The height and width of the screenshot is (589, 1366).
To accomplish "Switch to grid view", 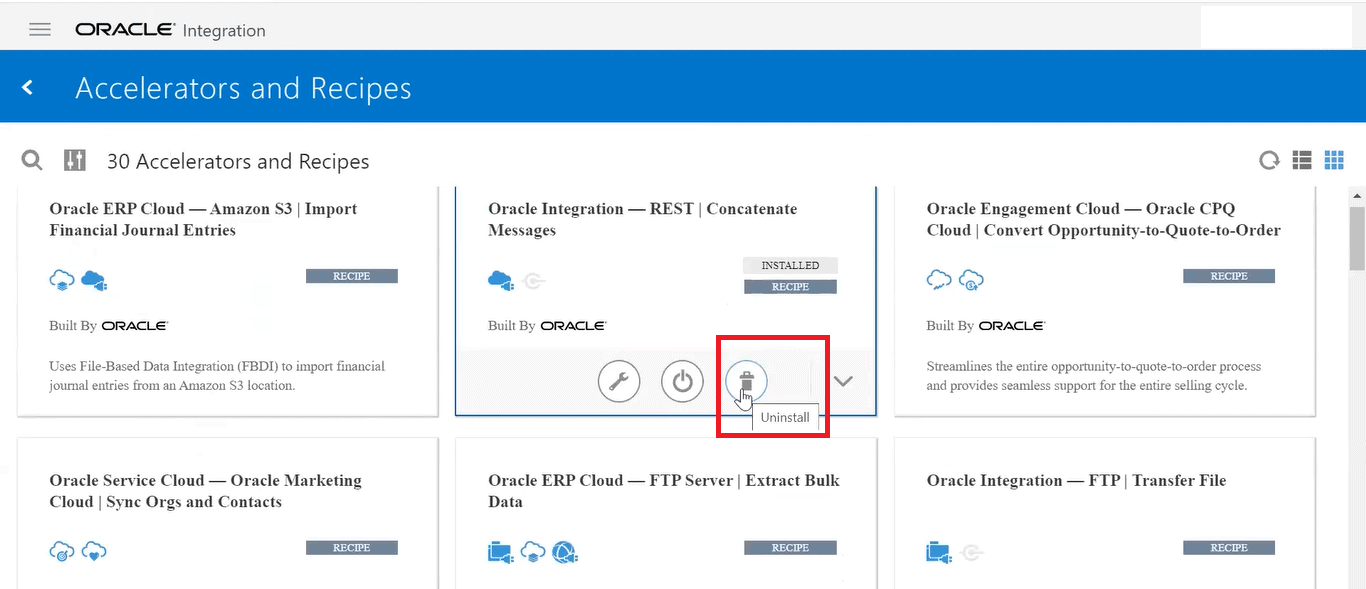I will click(x=1334, y=160).
